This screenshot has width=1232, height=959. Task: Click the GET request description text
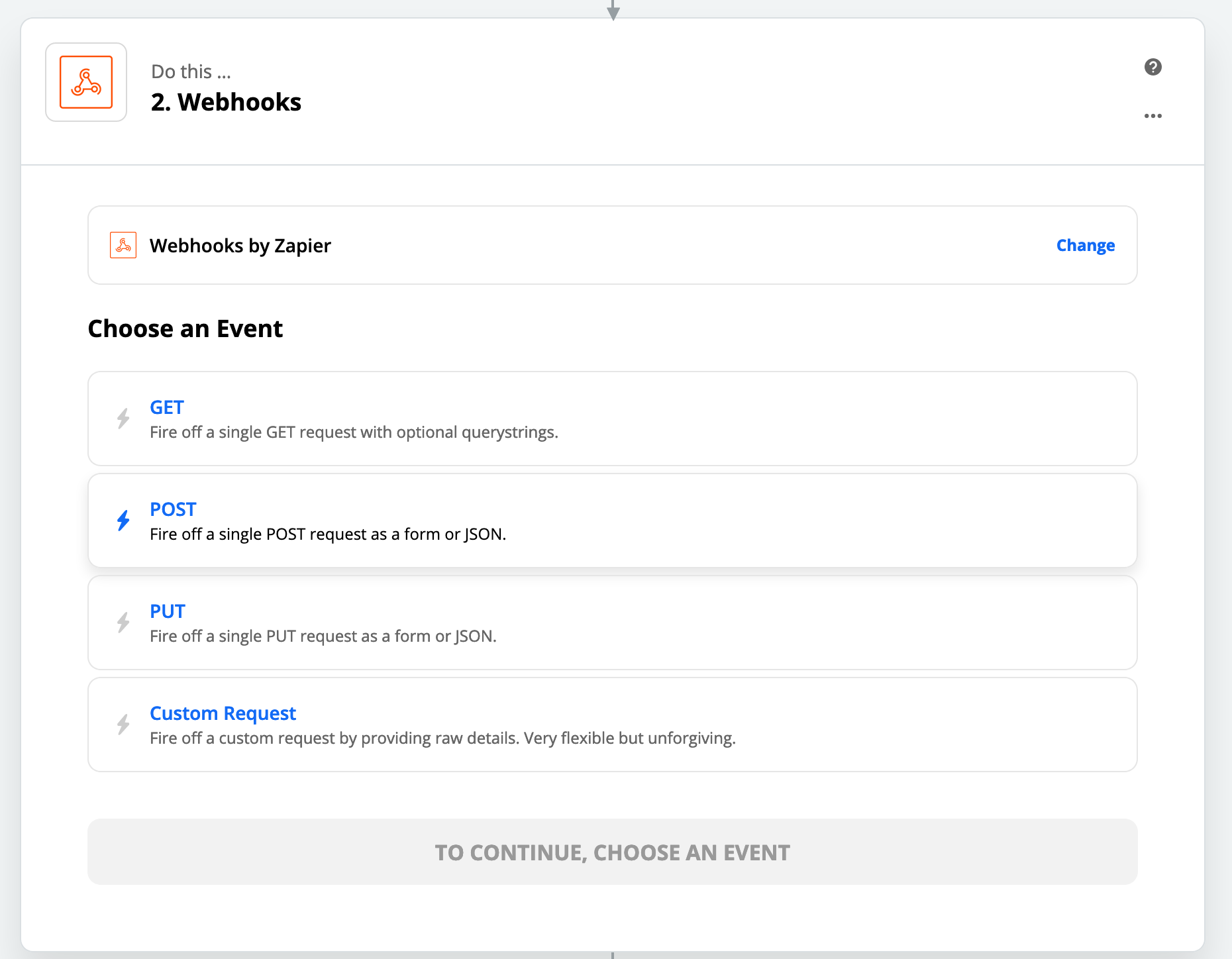tap(354, 432)
